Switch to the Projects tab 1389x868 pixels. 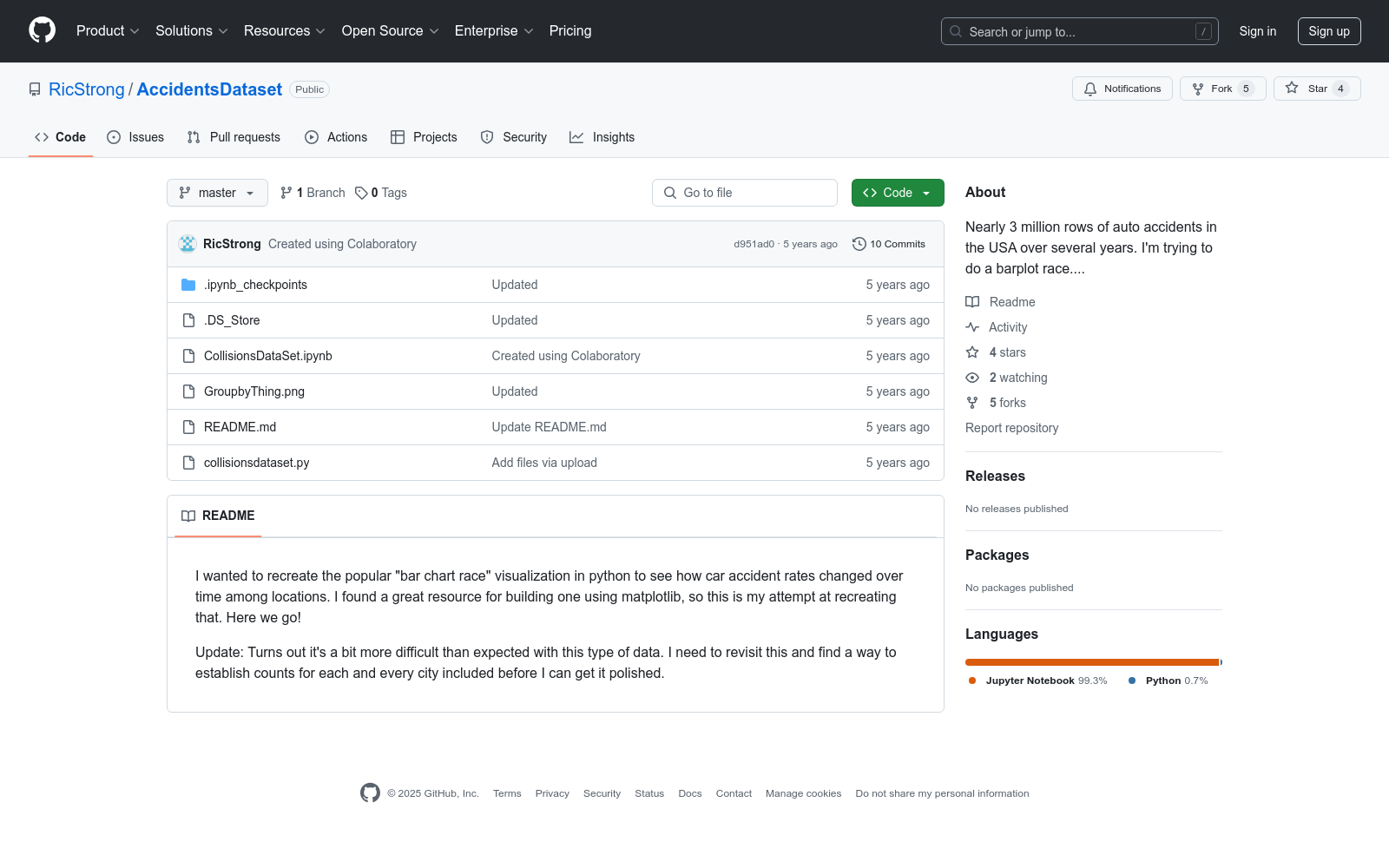pos(424,137)
